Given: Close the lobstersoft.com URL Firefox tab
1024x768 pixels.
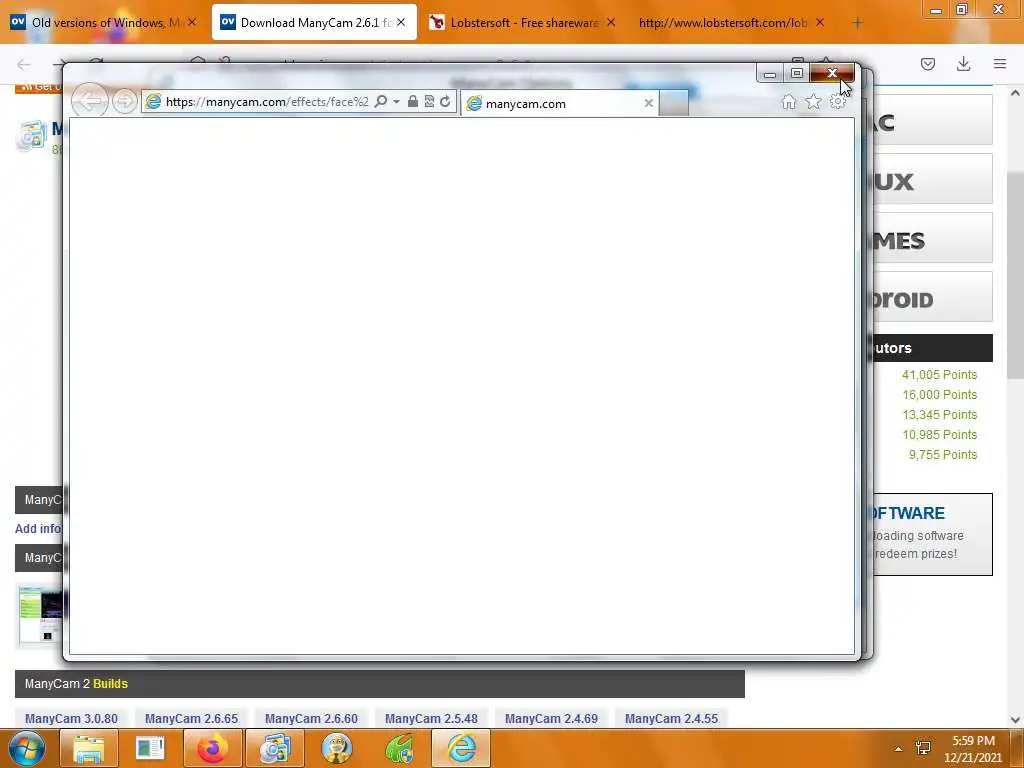Looking at the screenshot, I should pyautogui.click(x=820, y=22).
